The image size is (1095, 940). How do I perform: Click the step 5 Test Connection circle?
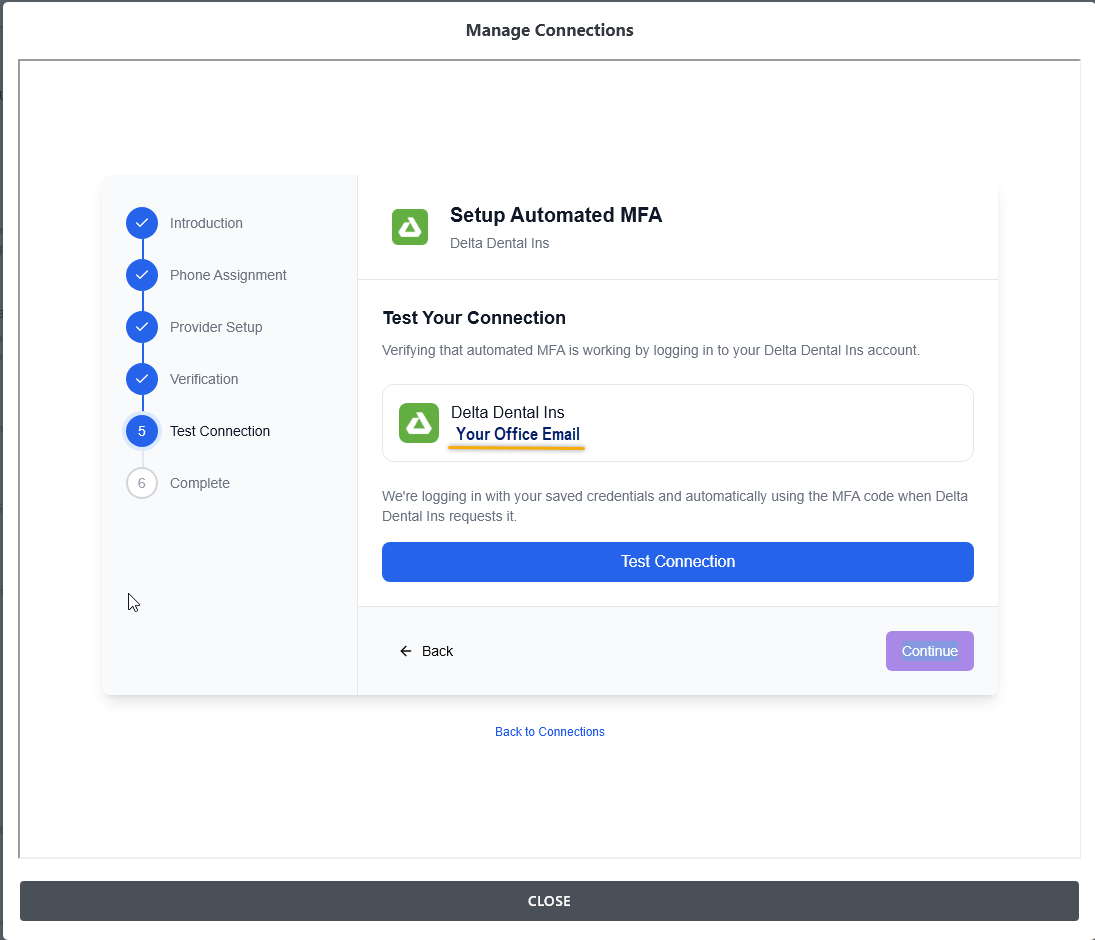142,431
